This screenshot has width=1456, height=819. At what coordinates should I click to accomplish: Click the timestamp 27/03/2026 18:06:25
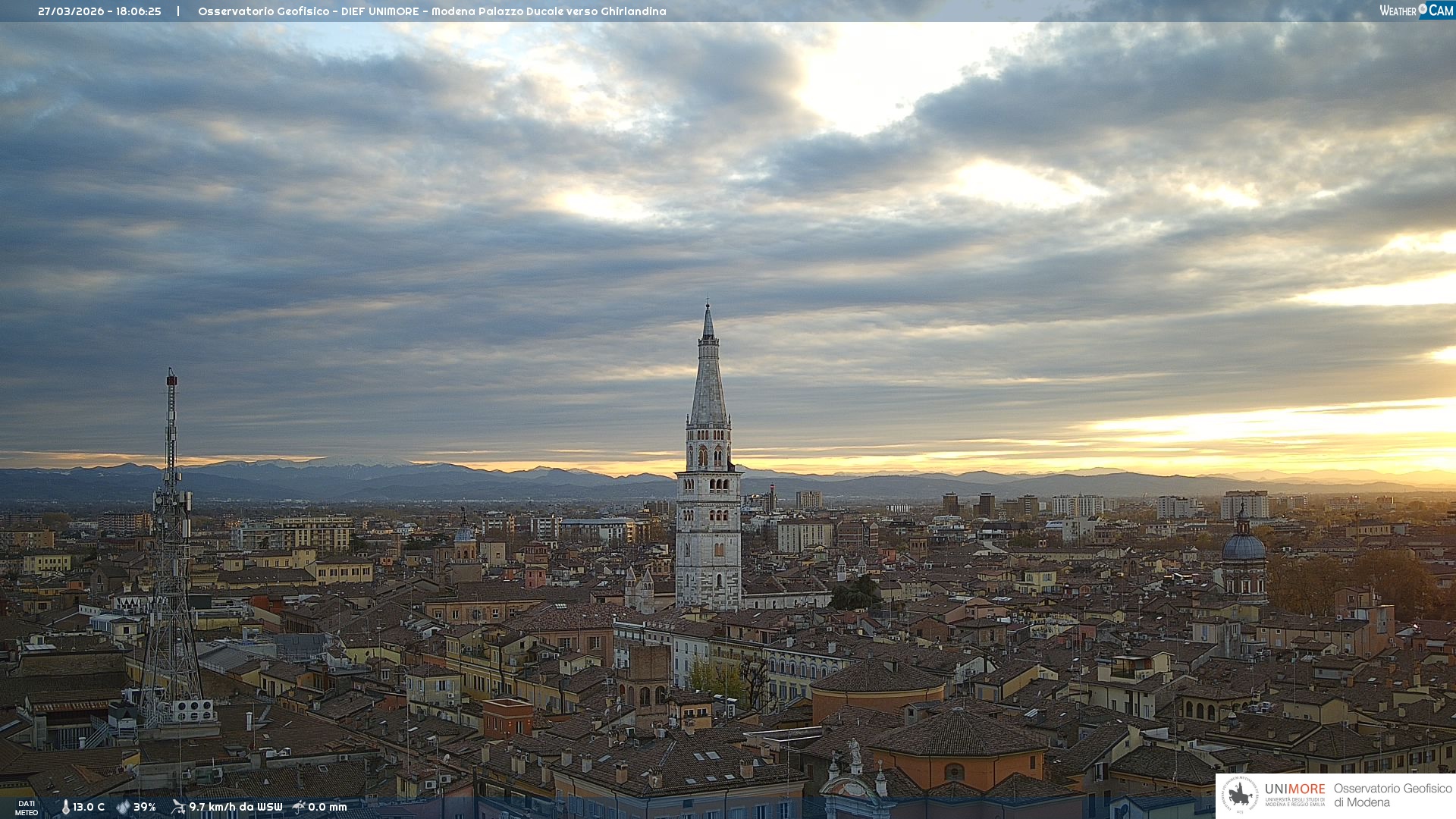pos(99,11)
